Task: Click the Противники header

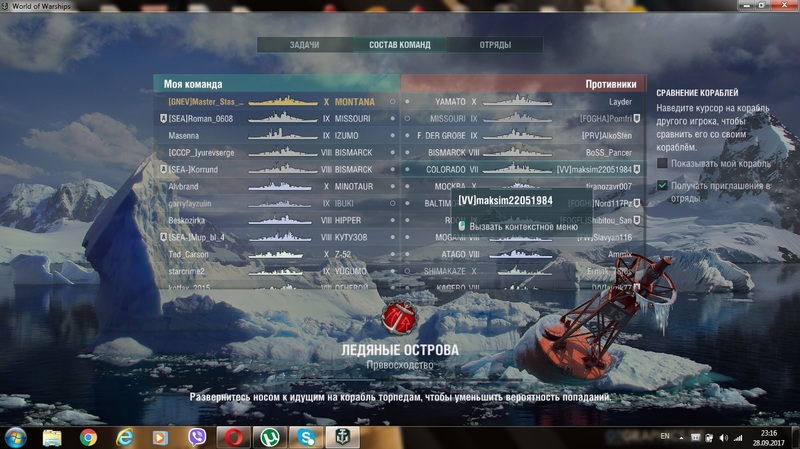Action: point(611,84)
